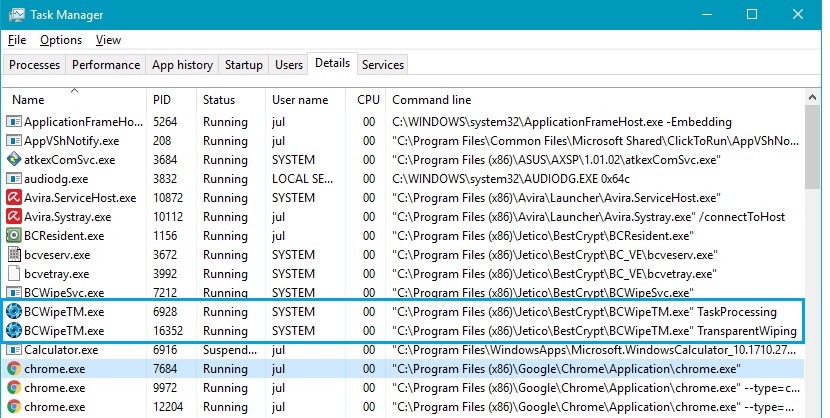Image resolution: width=830 pixels, height=418 pixels.
Task: Click Chrome icon for PID 9972
Action: (x=14, y=388)
